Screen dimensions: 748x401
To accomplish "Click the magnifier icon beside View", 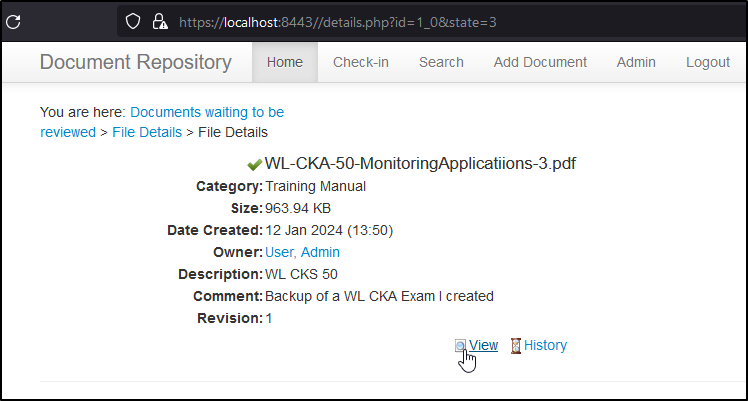I will [x=460, y=345].
